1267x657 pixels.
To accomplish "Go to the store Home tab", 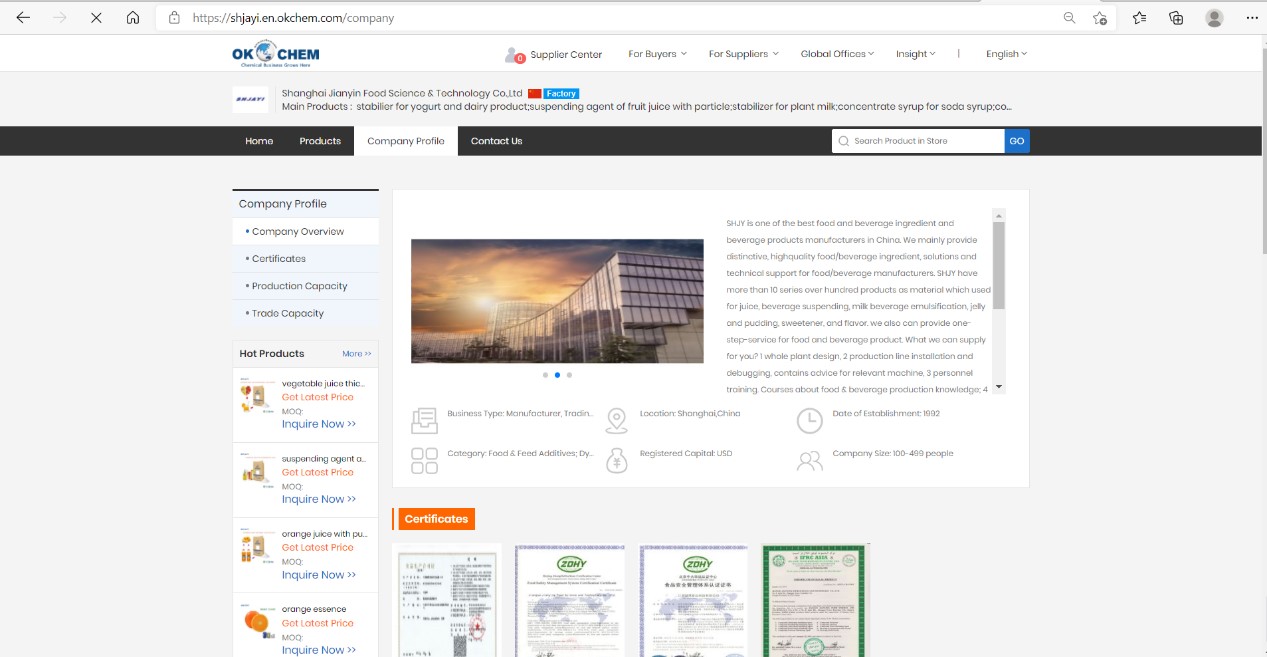I will pos(259,141).
